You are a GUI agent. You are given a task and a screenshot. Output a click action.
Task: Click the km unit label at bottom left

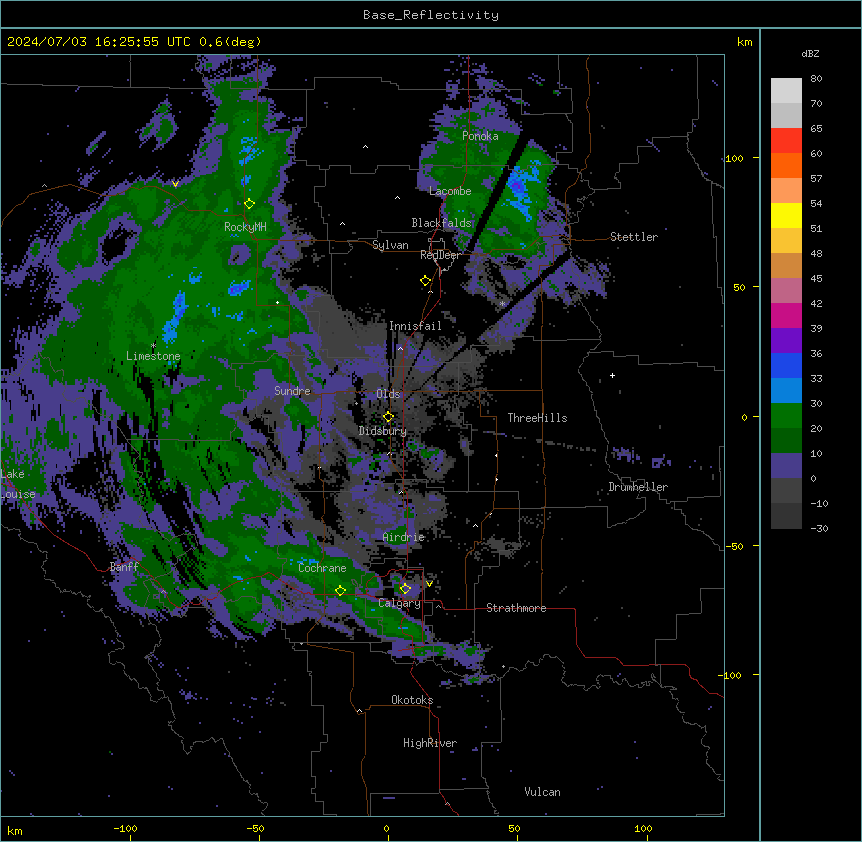(15, 830)
